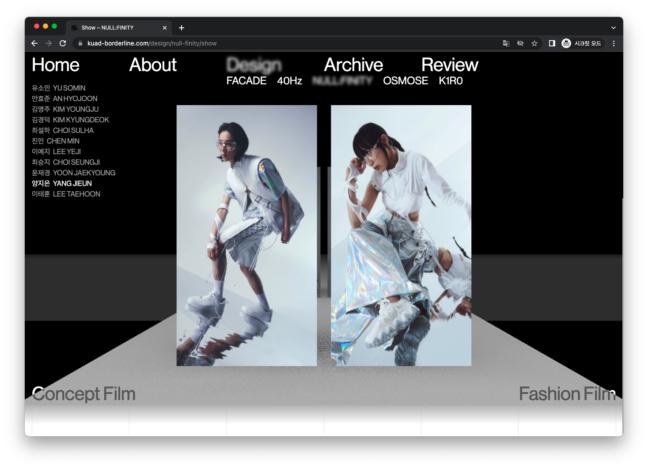
Task: Close the Show – NULL:FINITY tab
Action: pyautogui.click(x=165, y=27)
